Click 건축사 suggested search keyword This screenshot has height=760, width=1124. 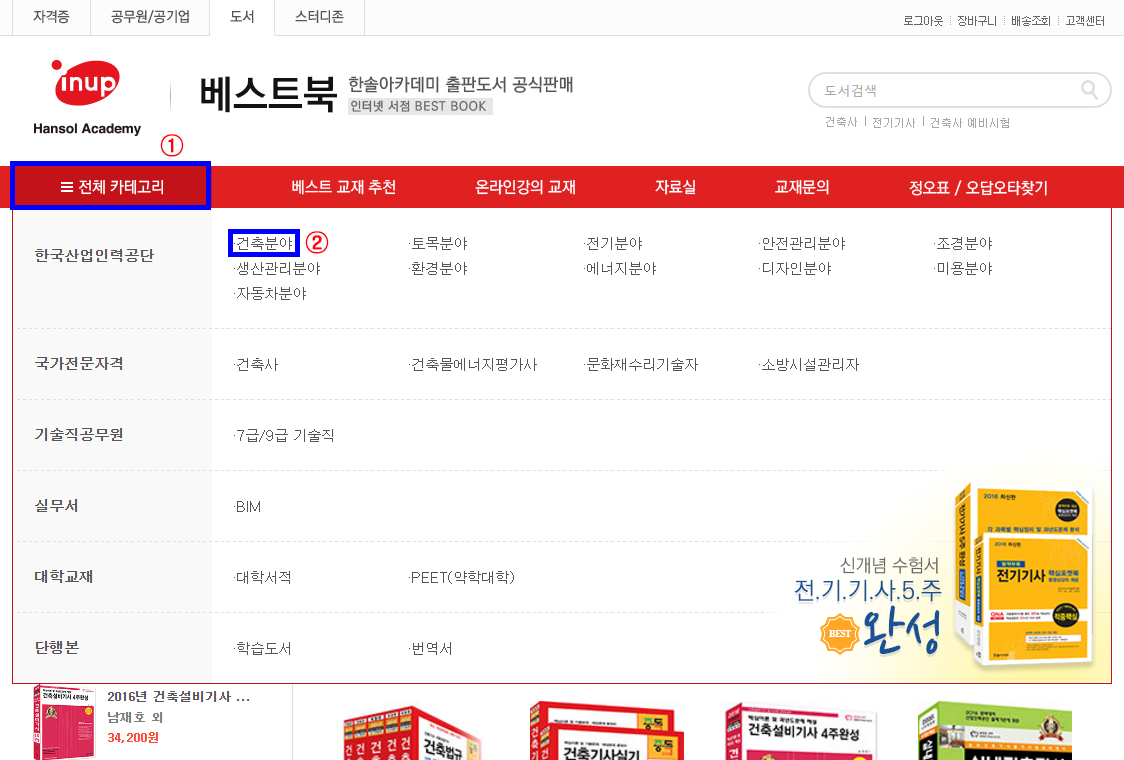[x=841, y=123]
